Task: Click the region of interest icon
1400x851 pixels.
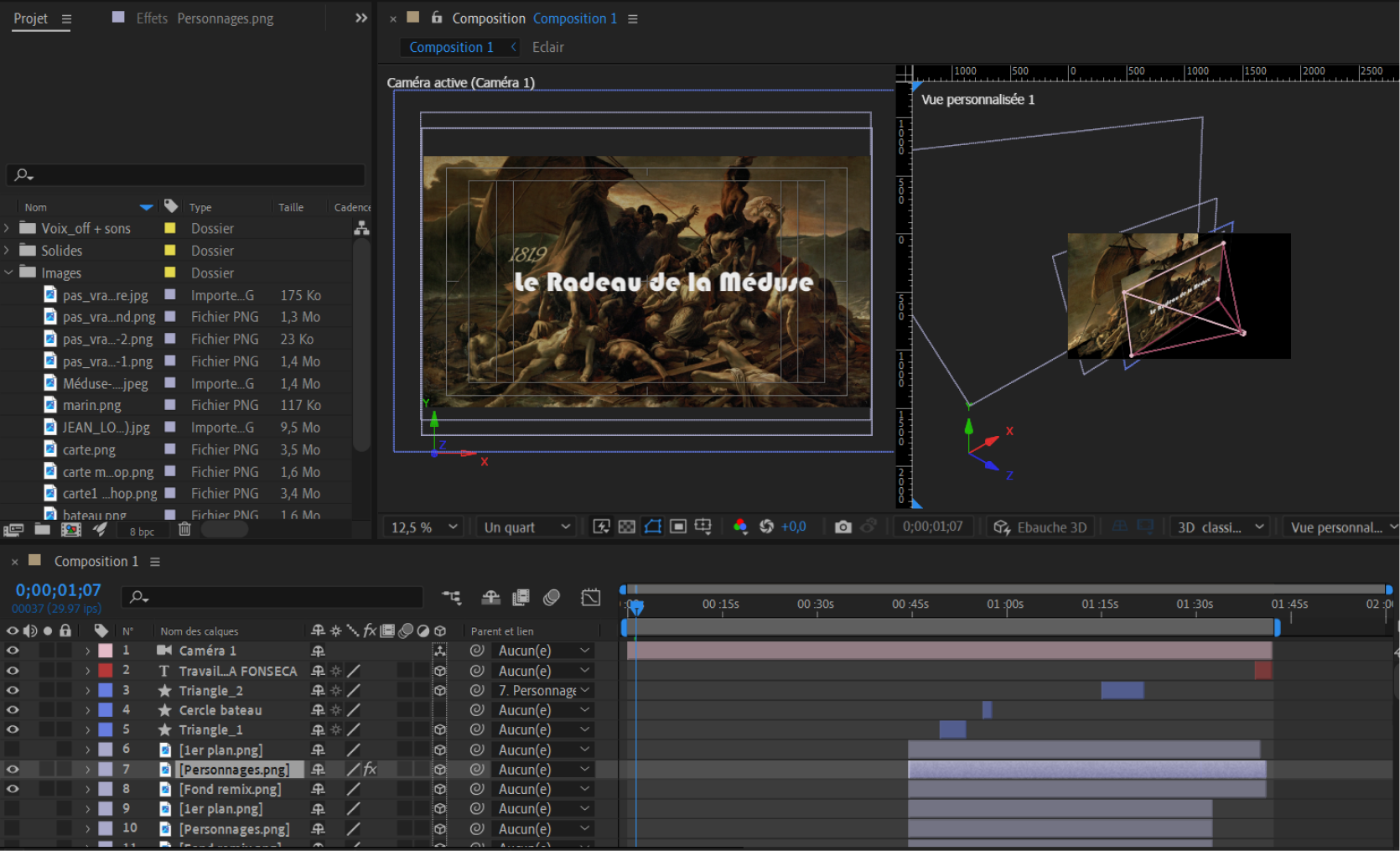Action: click(x=678, y=527)
